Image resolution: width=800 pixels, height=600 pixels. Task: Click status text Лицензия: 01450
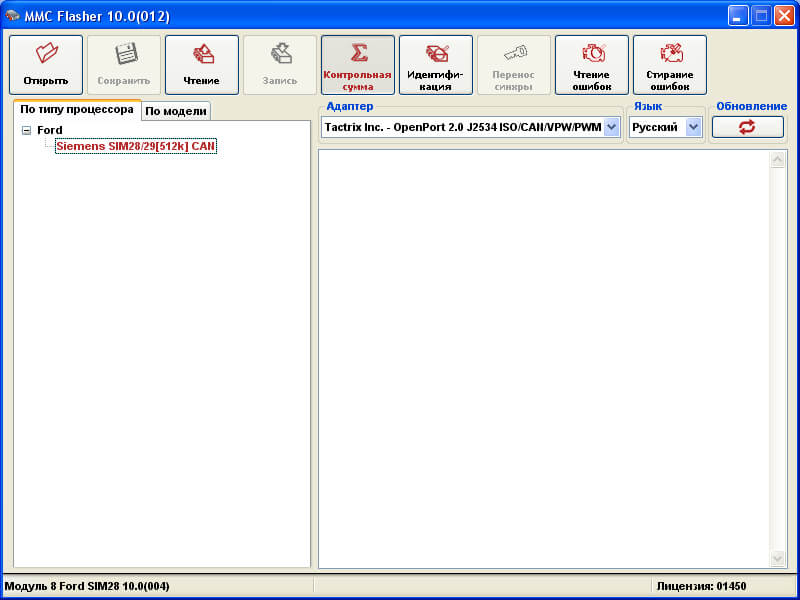pyautogui.click(x=702, y=586)
